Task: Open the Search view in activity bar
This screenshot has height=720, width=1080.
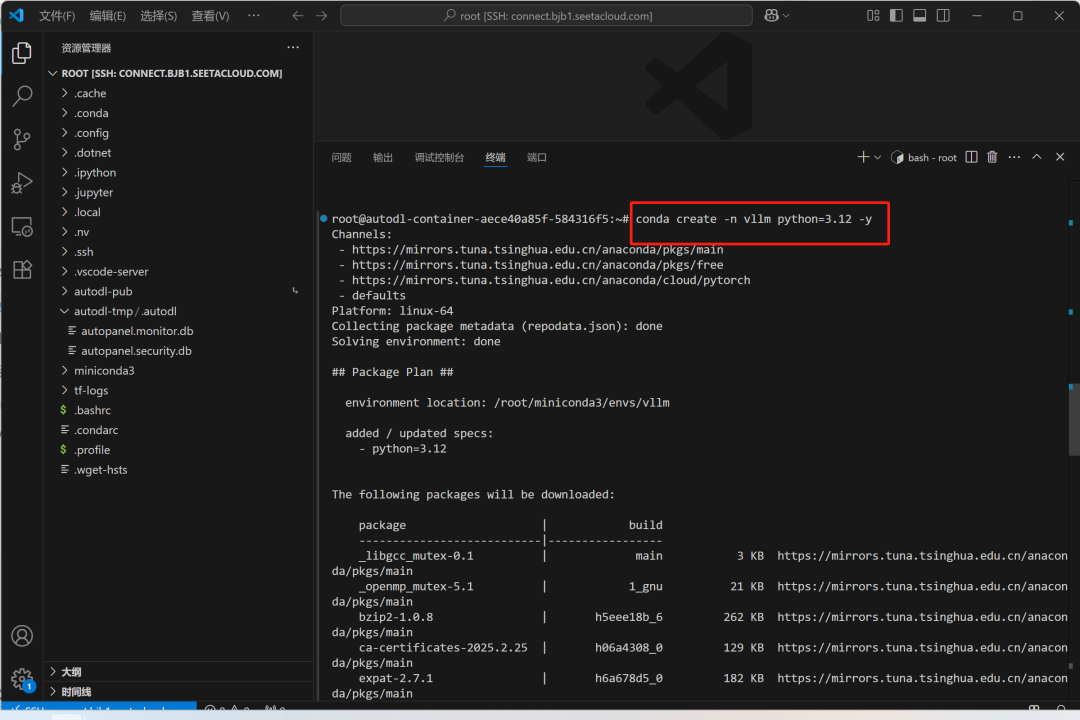Action: pos(22,96)
